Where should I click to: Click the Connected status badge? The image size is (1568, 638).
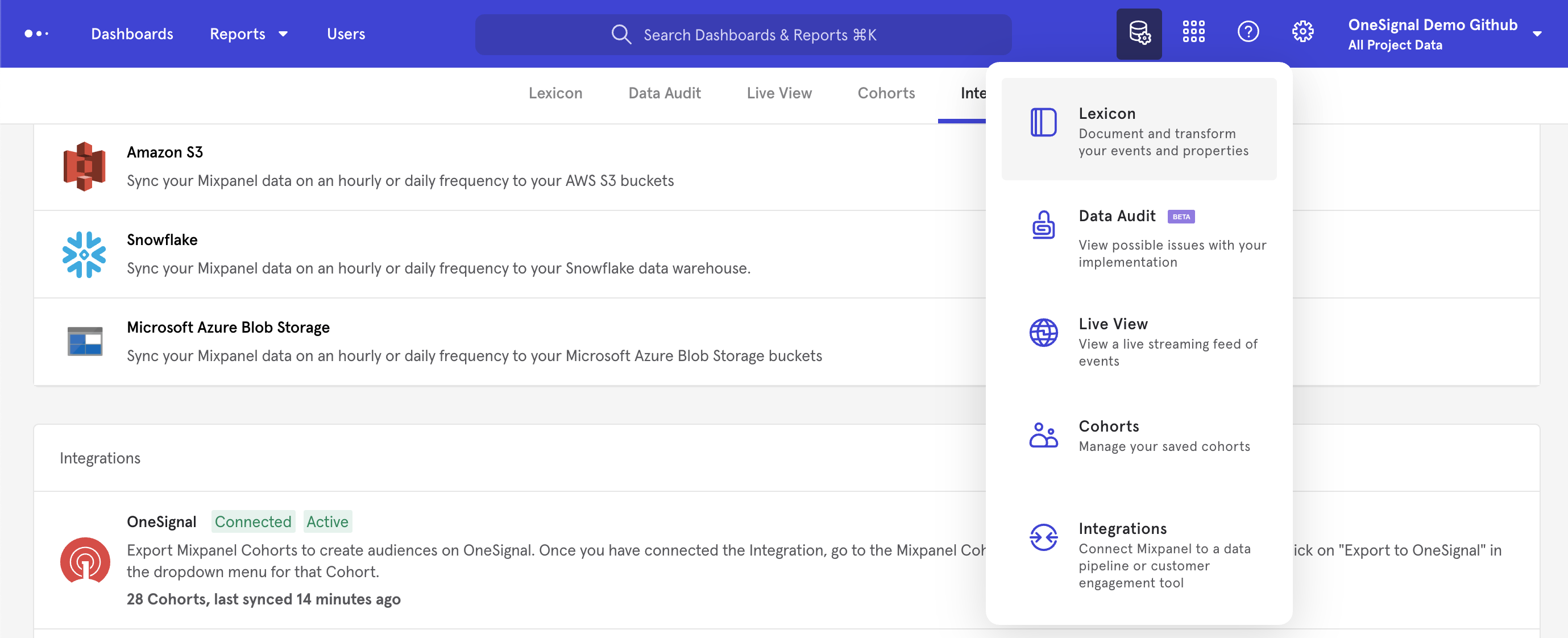click(x=253, y=522)
